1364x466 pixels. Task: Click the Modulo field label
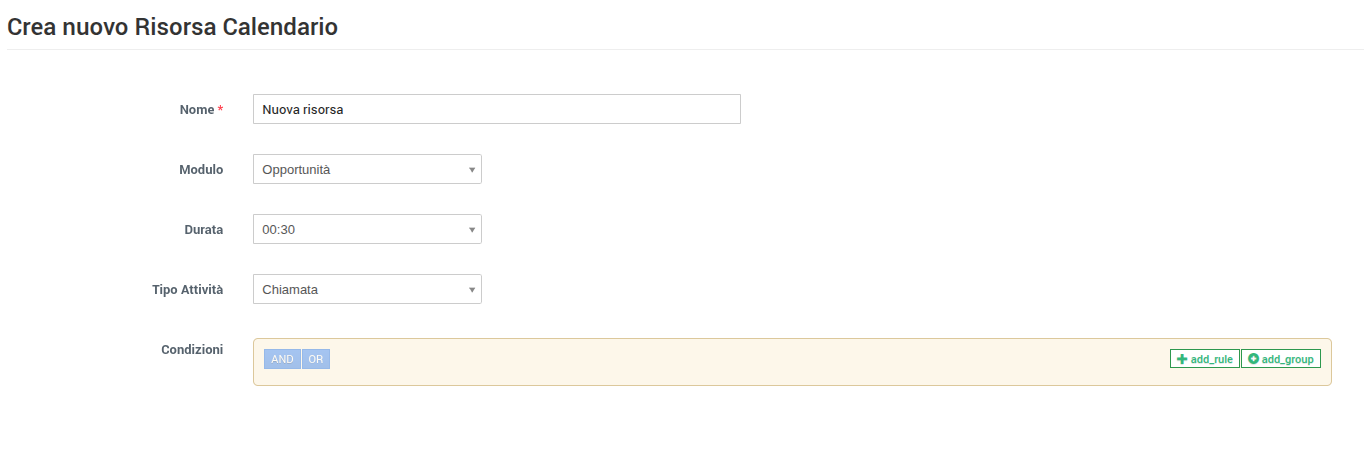201,170
